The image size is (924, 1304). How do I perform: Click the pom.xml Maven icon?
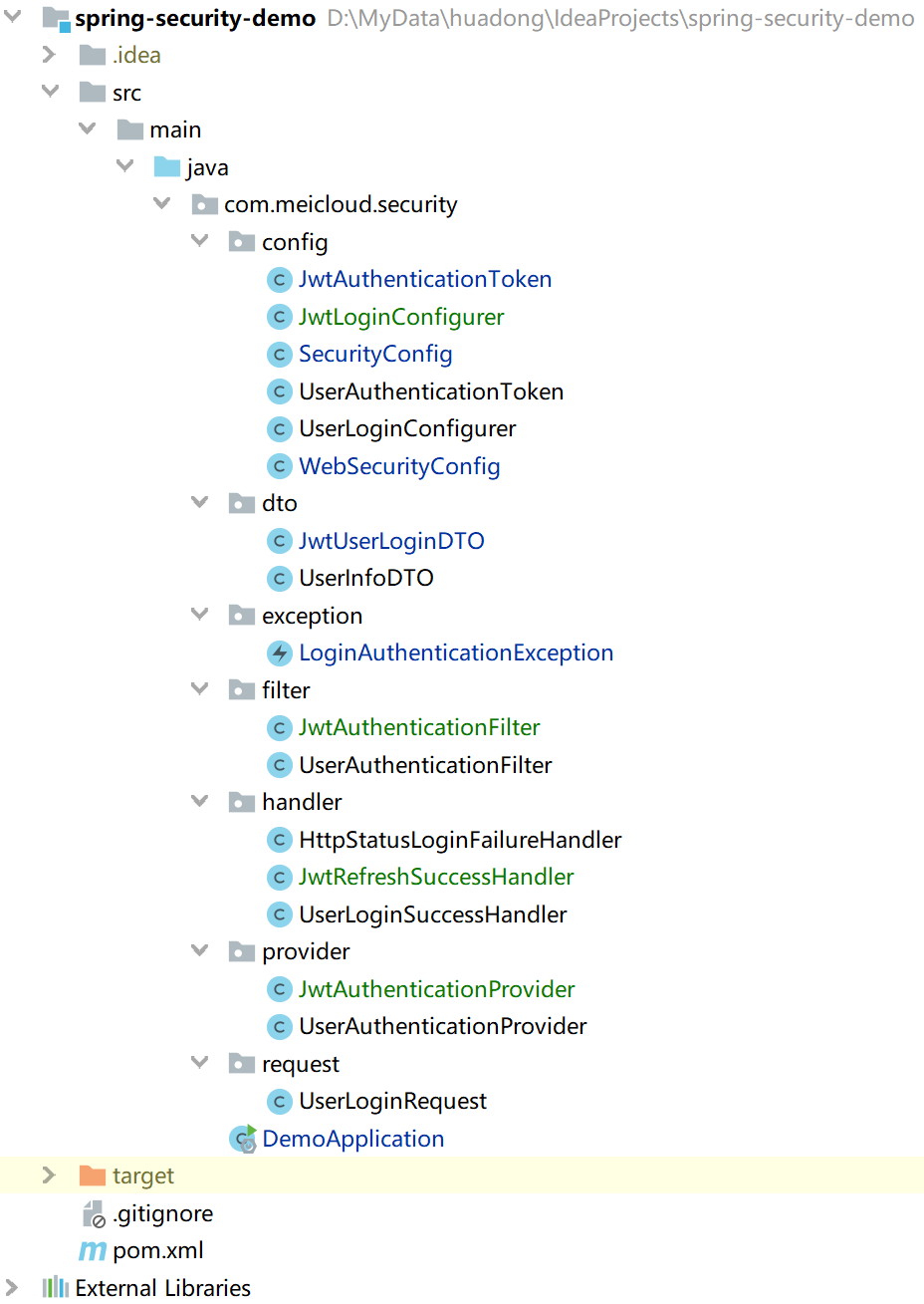[93, 1250]
